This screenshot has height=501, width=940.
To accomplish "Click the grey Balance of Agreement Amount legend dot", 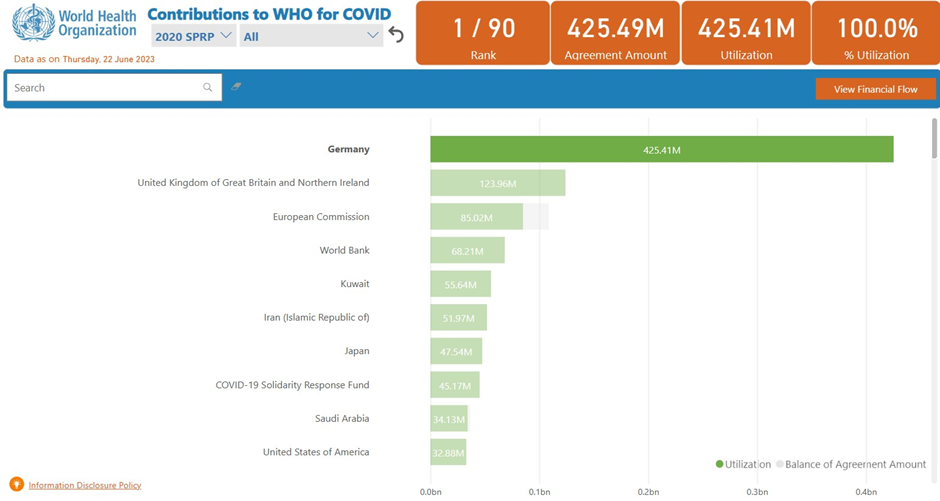I will point(780,464).
